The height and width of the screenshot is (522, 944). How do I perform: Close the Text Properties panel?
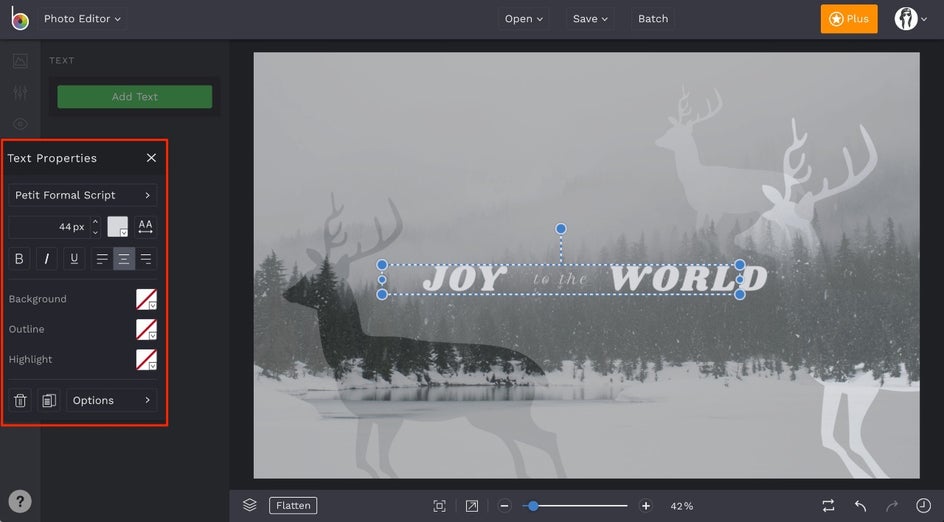(151, 158)
